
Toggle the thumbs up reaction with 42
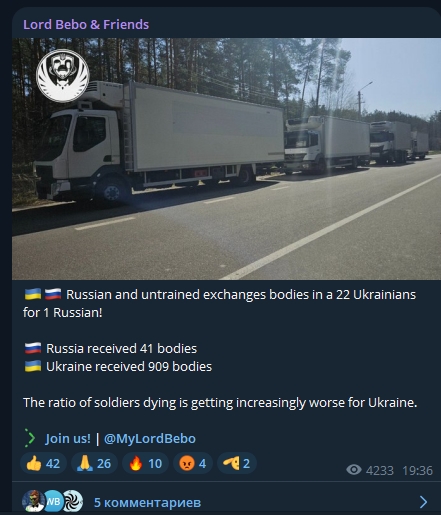pyautogui.click(x=44, y=463)
